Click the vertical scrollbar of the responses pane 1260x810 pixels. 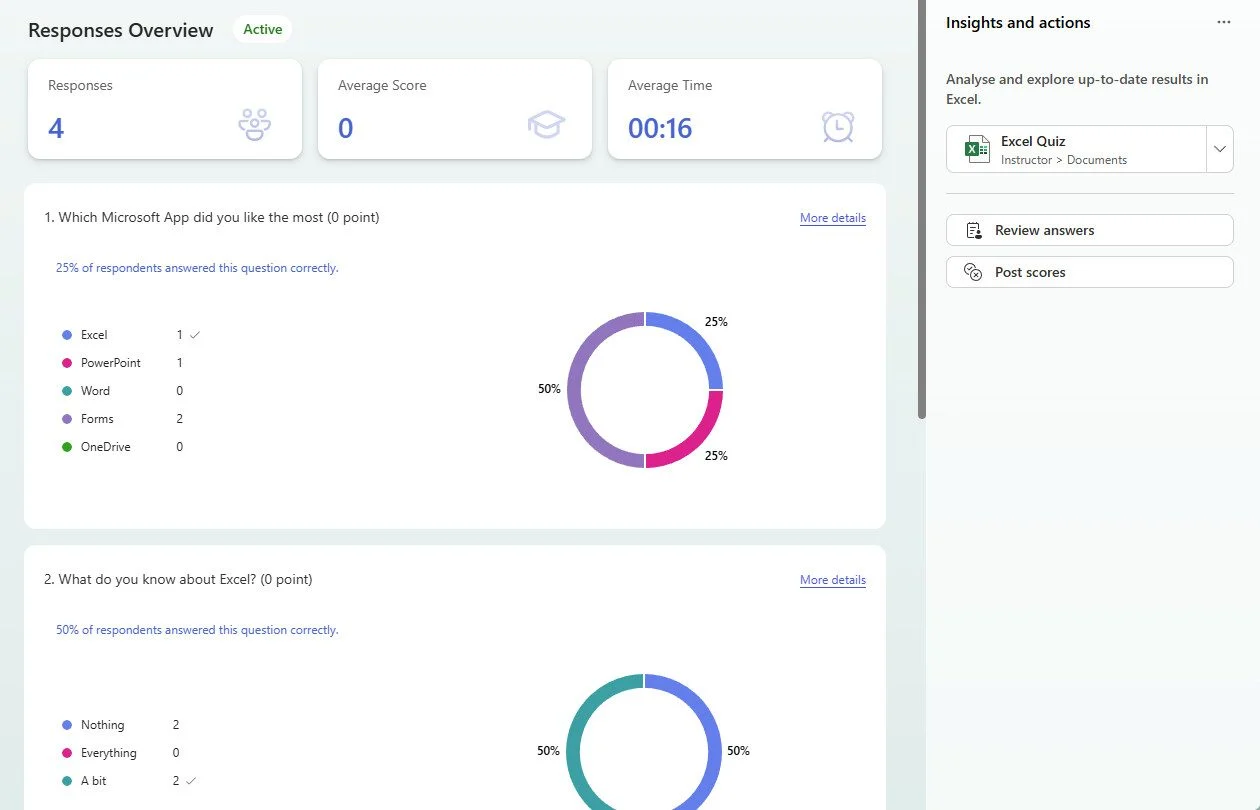pyautogui.click(x=922, y=210)
